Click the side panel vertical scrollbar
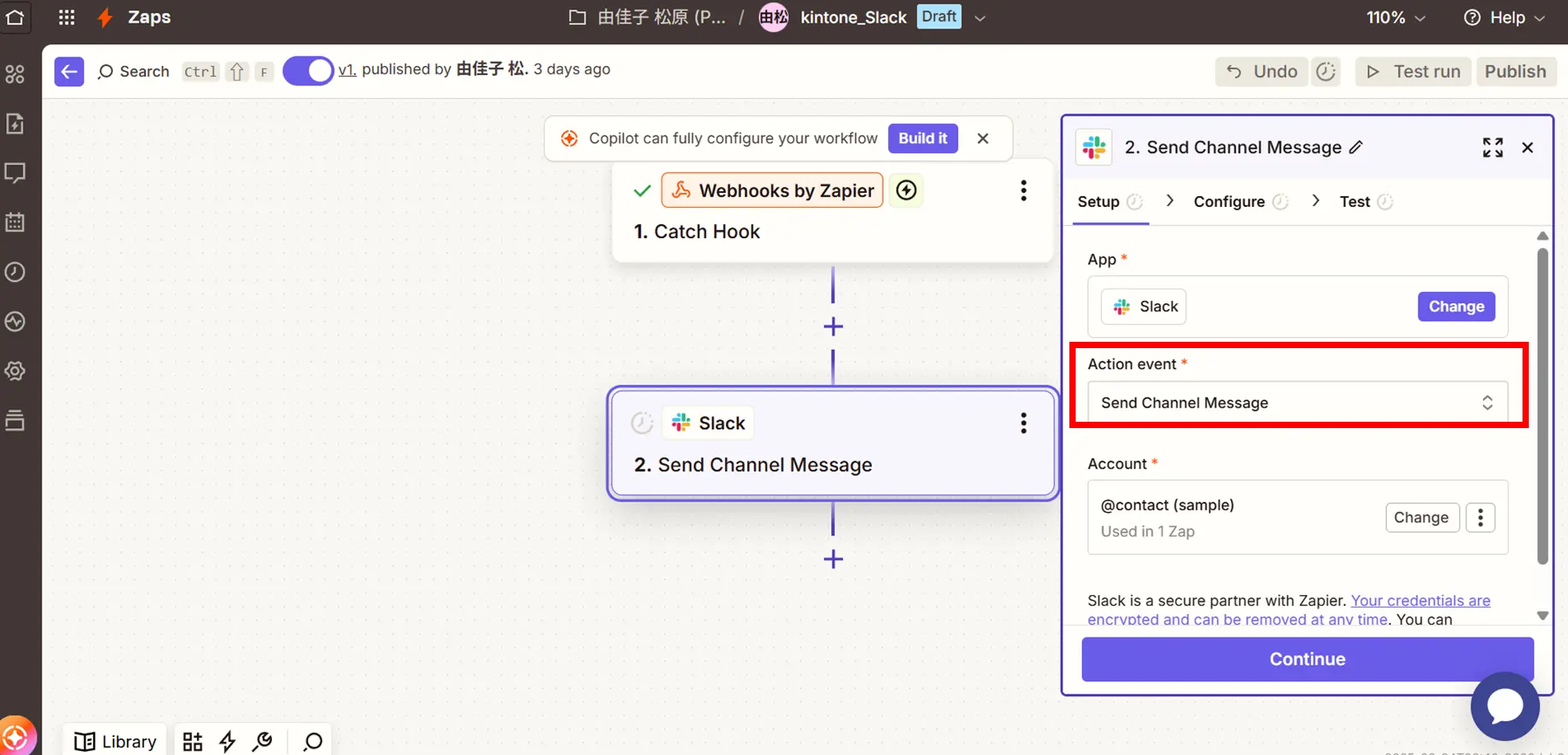The height and width of the screenshot is (755, 1568). (x=1542, y=406)
